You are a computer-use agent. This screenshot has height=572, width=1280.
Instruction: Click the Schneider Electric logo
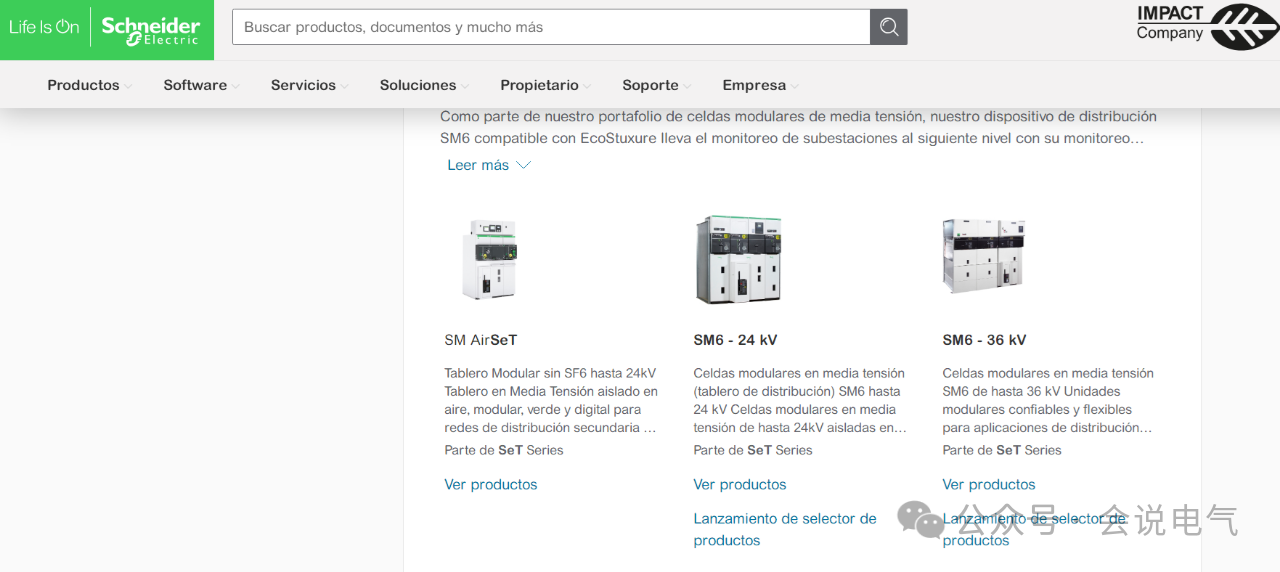(x=150, y=29)
